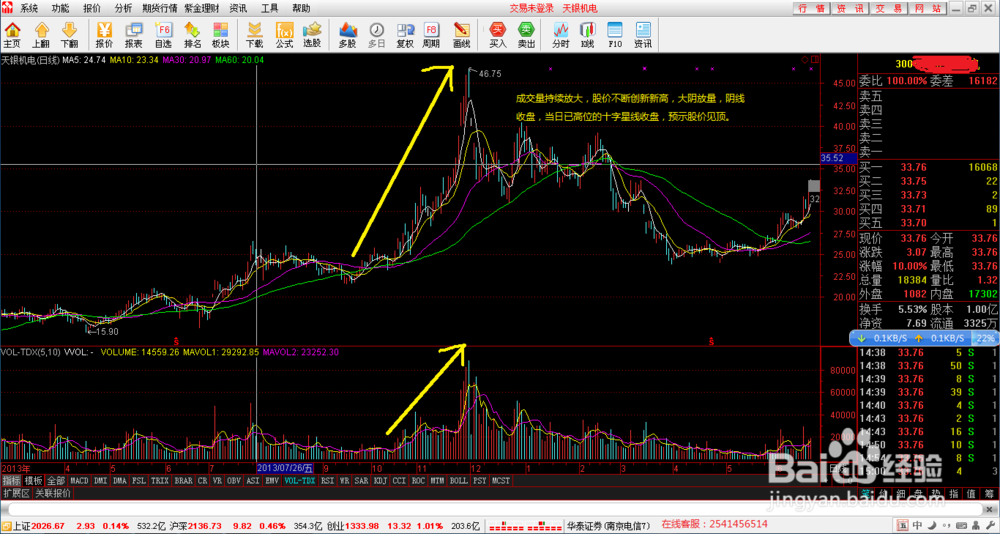Click the 上翻 page-up arrow icon
1000x534 pixels.
click(x=41, y=35)
